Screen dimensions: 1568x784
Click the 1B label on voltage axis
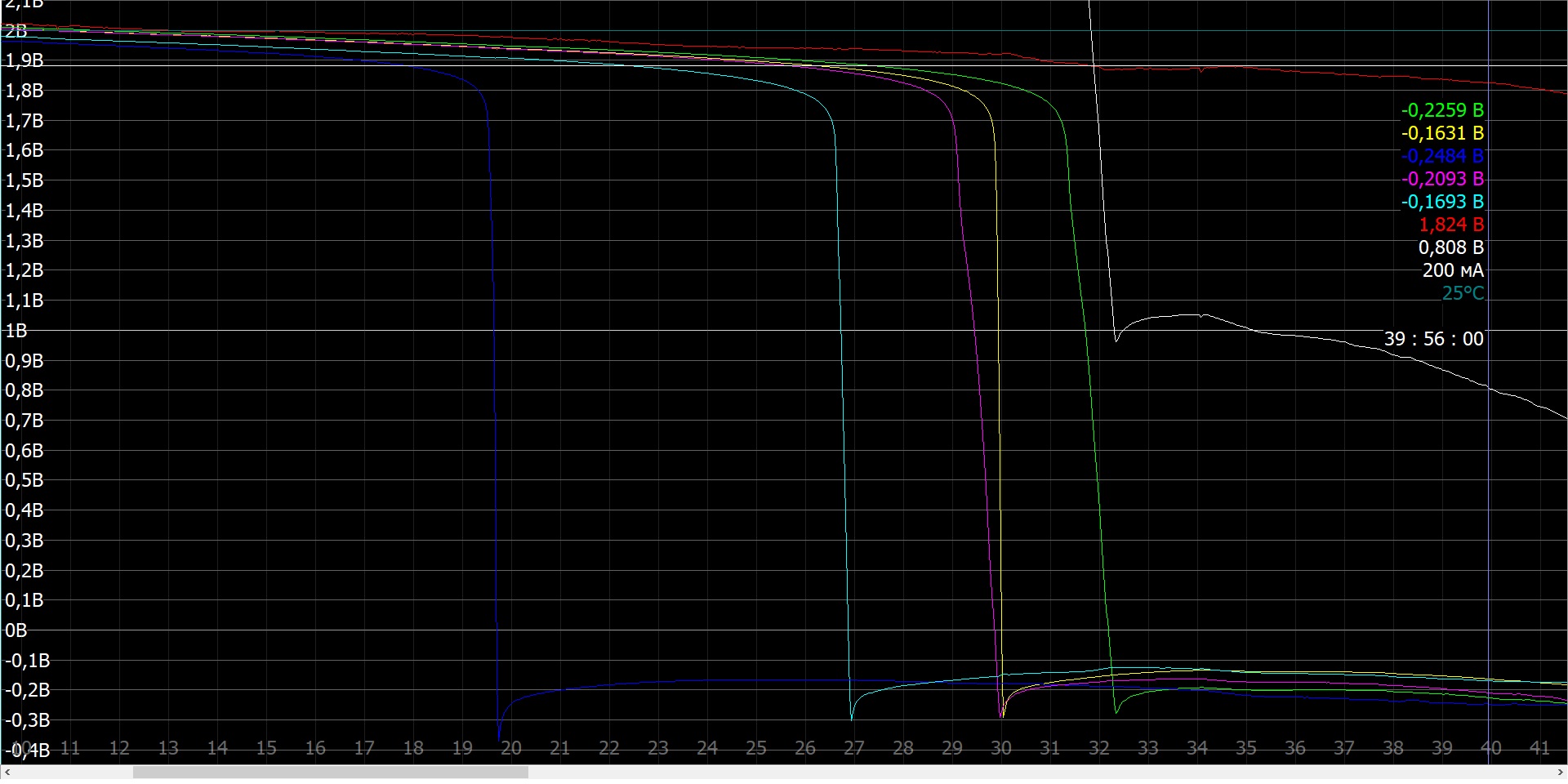click(16, 331)
